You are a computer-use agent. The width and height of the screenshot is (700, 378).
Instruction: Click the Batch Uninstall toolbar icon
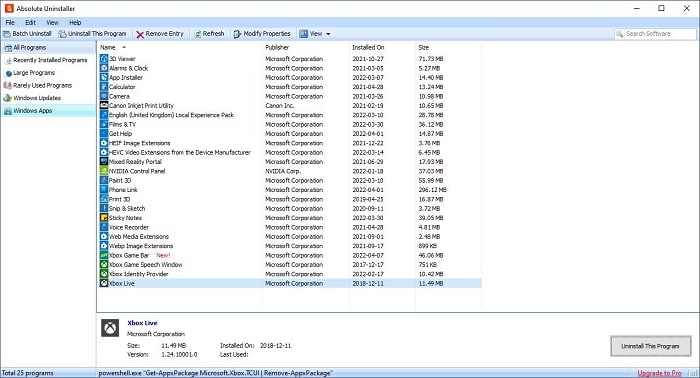(x=7, y=34)
